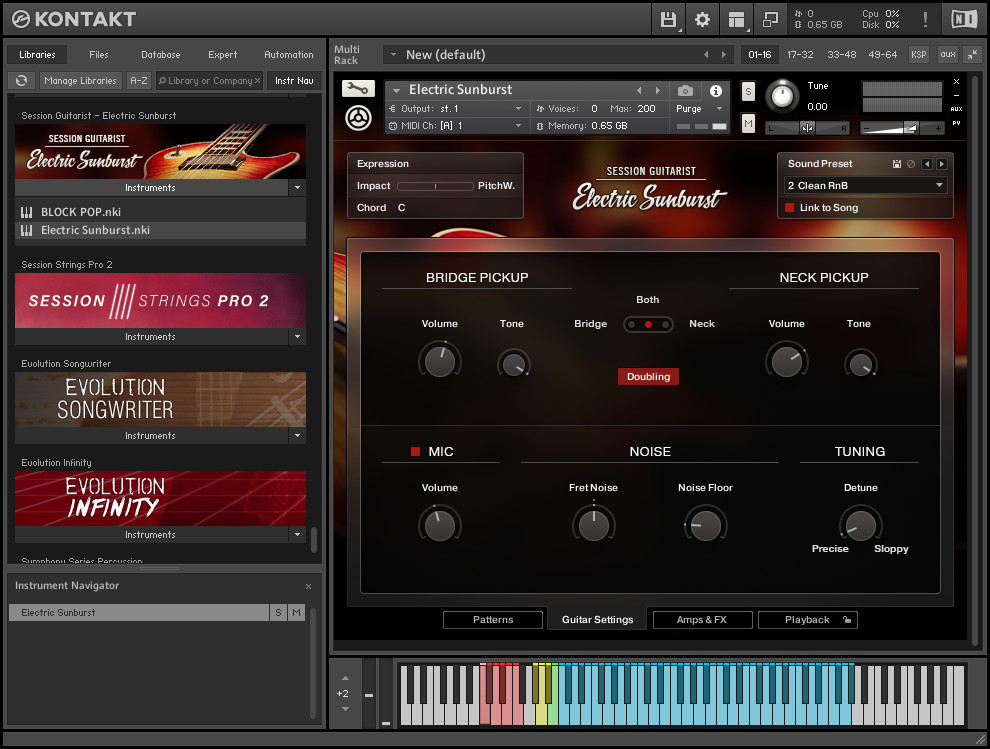This screenshot has height=749, width=990.
Task: Close the Instrument Navigator panel
Action: point(309,587)
